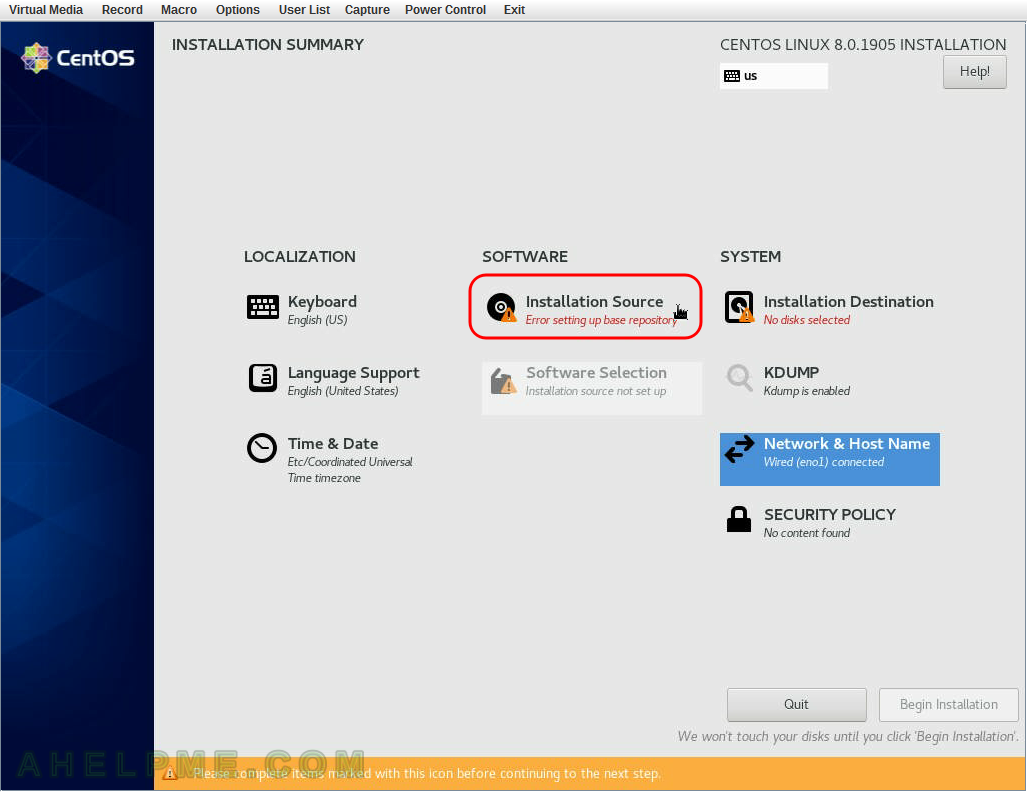
Task: Open the Capture menu
Action: 367,10
